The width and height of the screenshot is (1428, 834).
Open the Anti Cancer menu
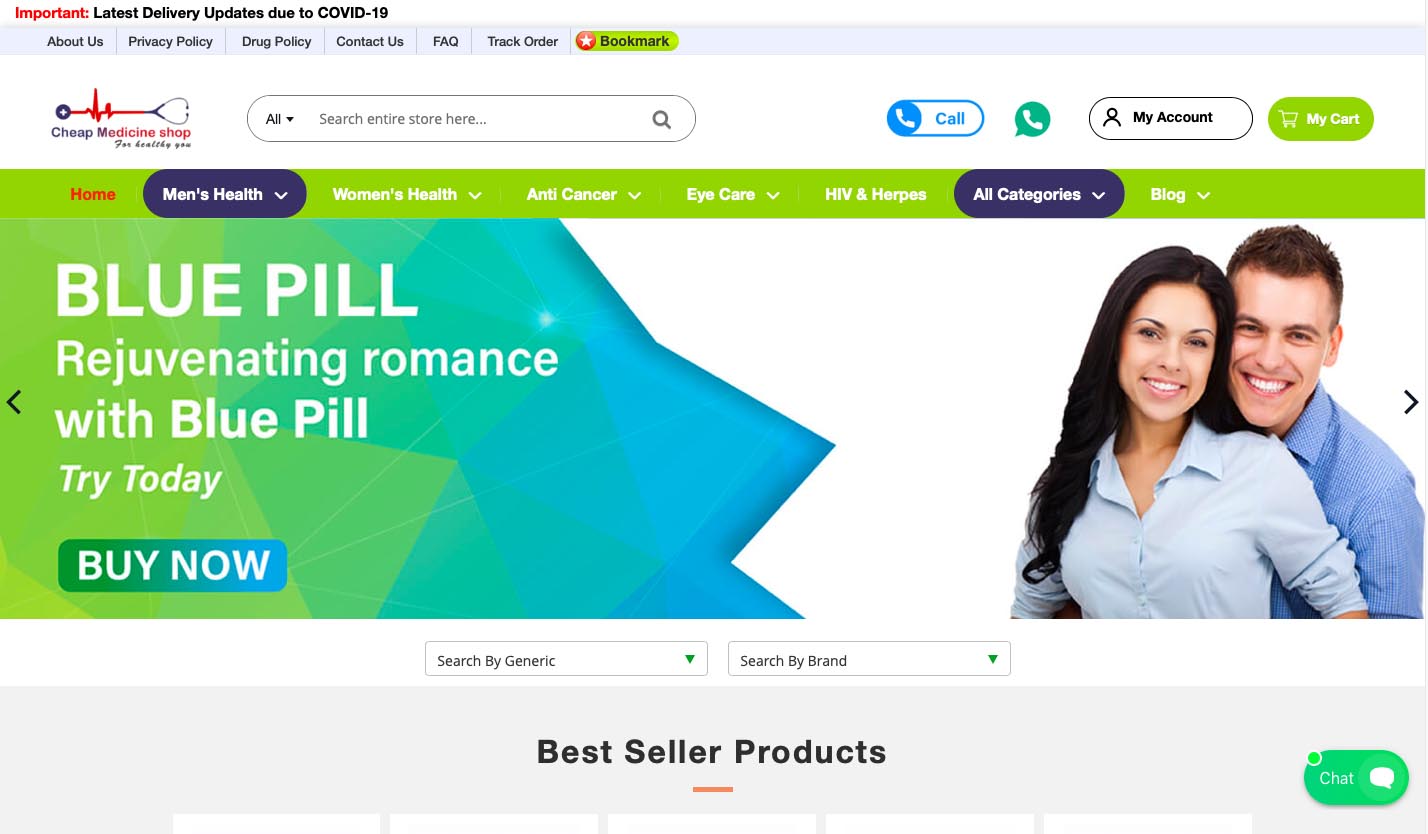point(583,194)
